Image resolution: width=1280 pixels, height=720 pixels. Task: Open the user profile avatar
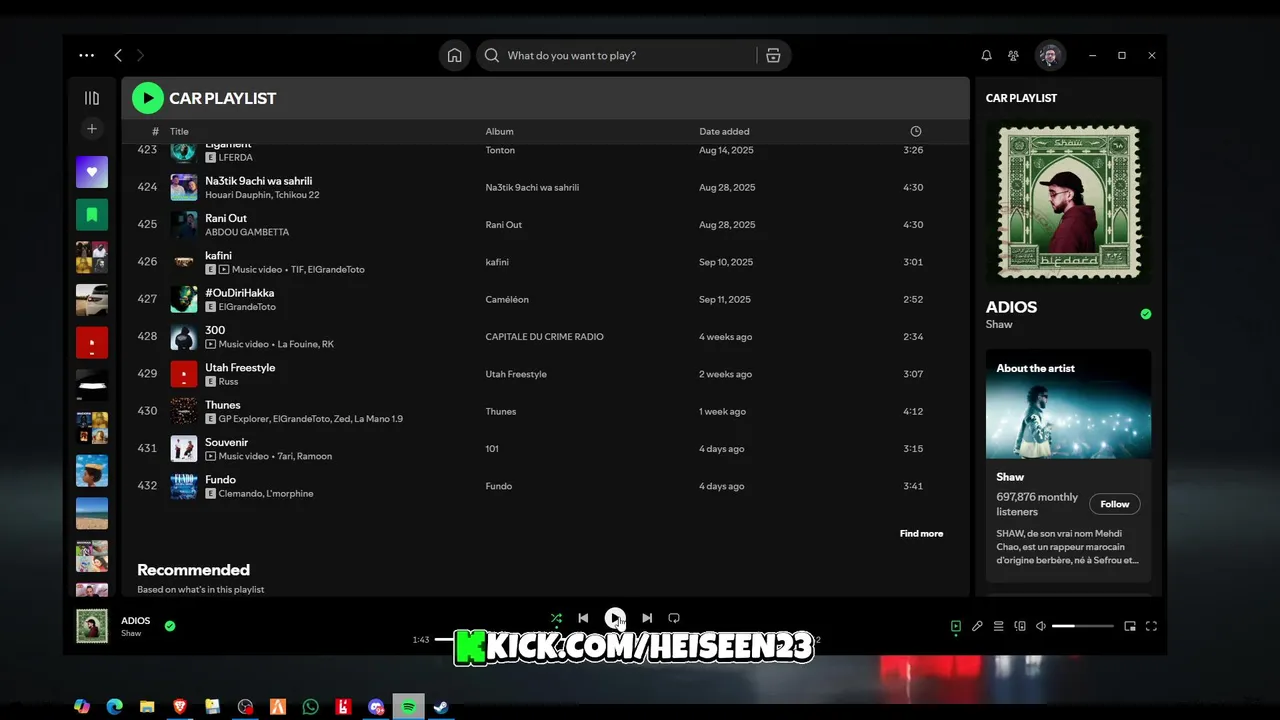click(1049, 56)
